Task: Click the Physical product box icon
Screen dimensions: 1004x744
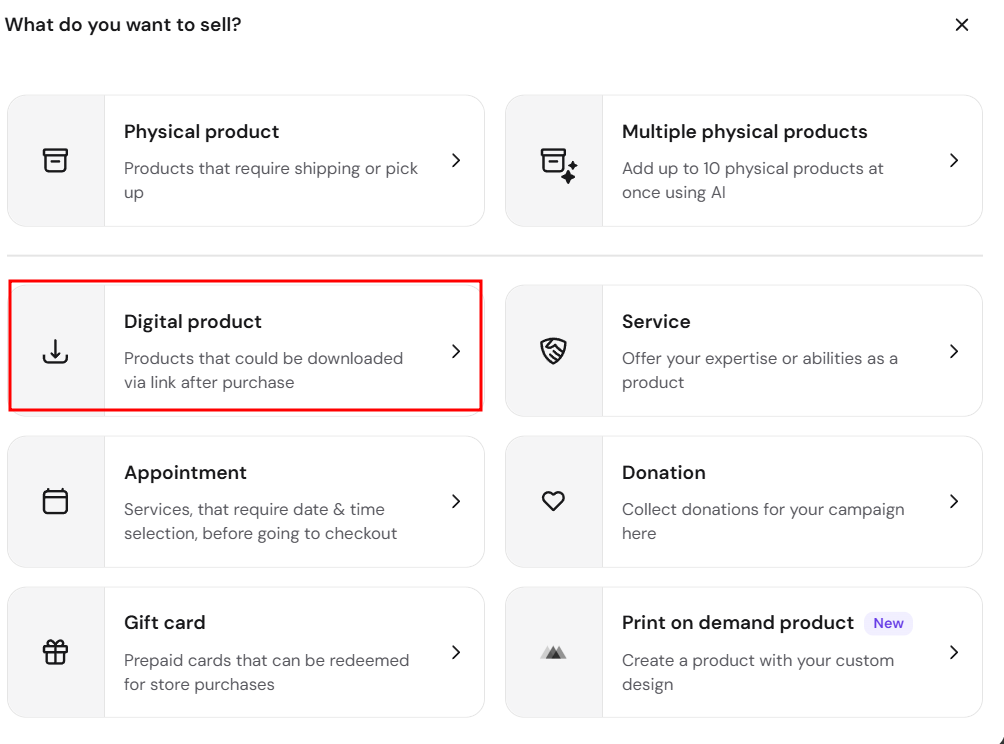Action: pyautogui.click(x=55, y=160)
